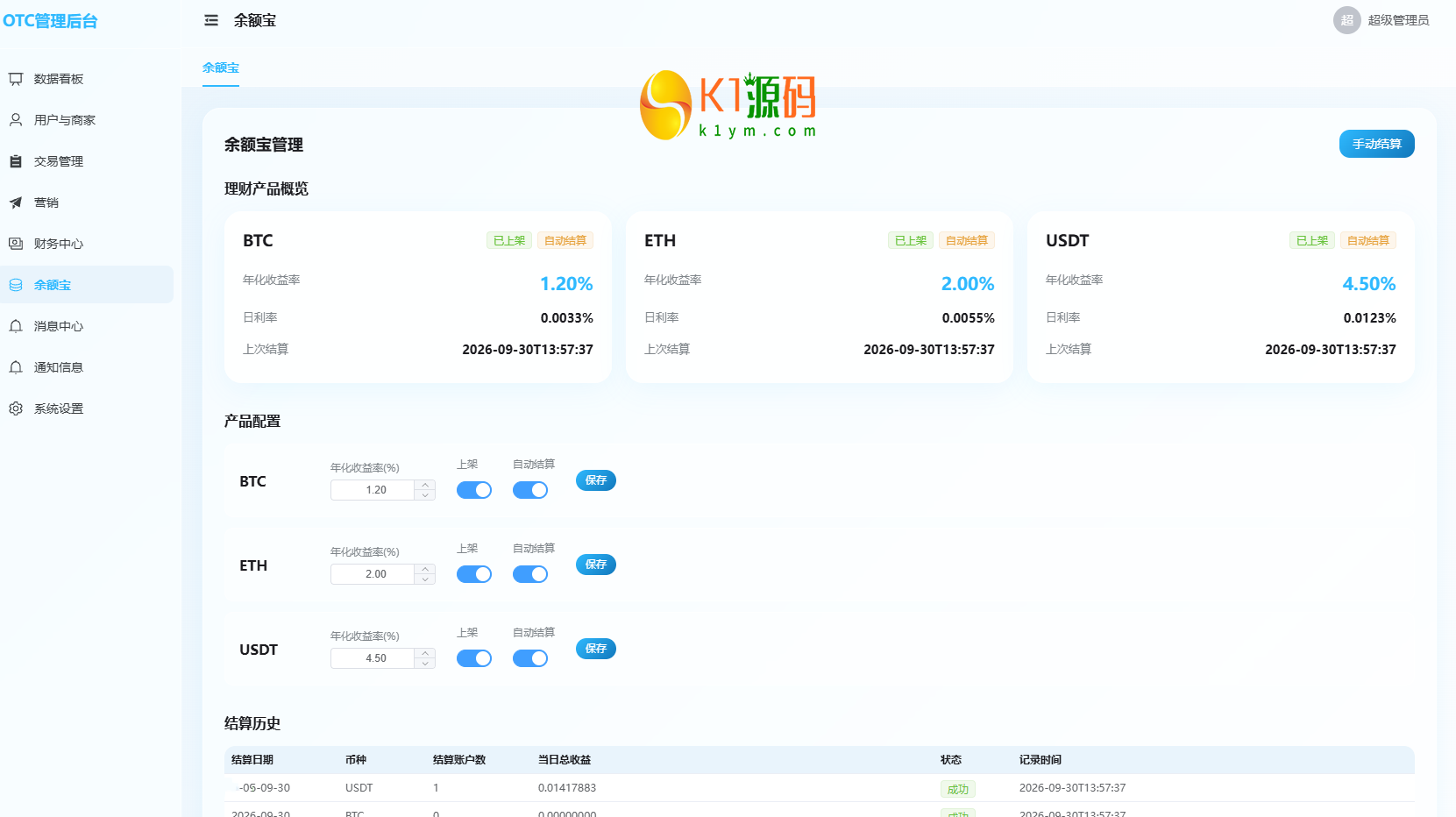
Task: Decrease BTC annual rate with down arrow
Action: pos(425,495)
